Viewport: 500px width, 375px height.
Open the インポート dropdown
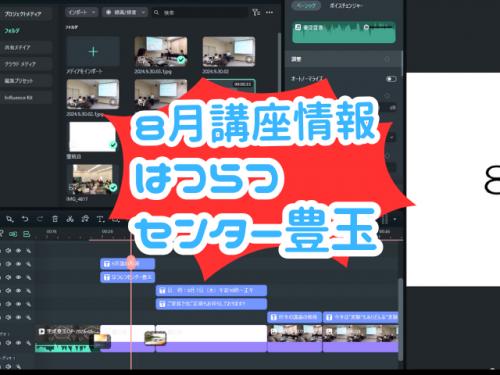[x=82, y=12]
